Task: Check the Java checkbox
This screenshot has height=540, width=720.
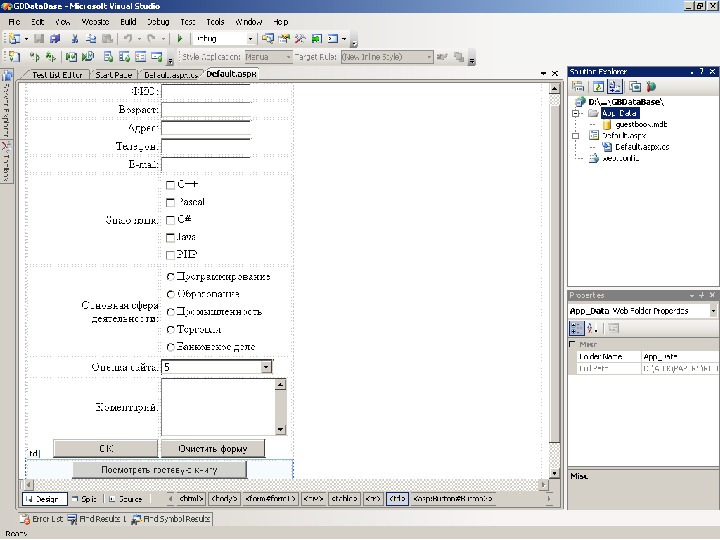Action: (170, 237)
